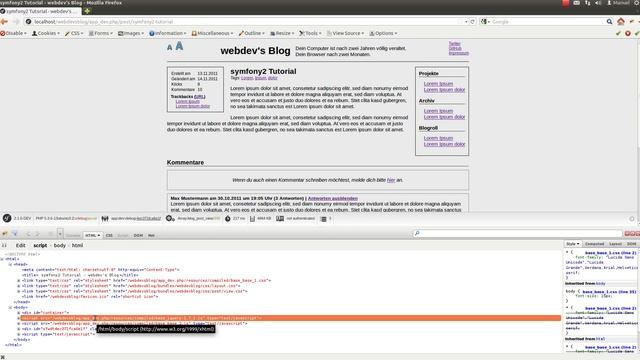Open the network indicator in top panel
This screenshot has height=360, width=640.
pyautogui.click(x=587, y=3)
